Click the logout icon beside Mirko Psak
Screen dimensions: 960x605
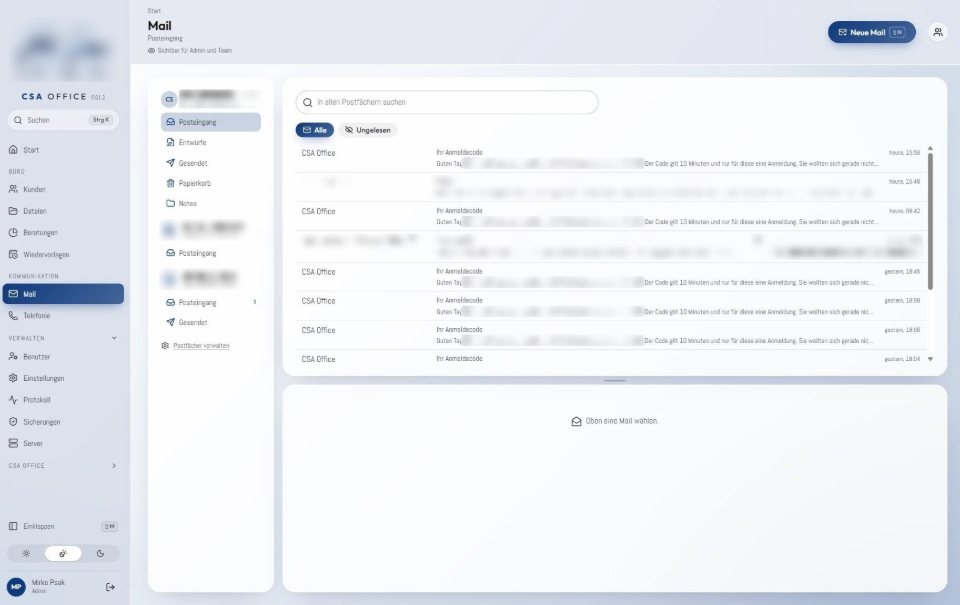[110, 587]
